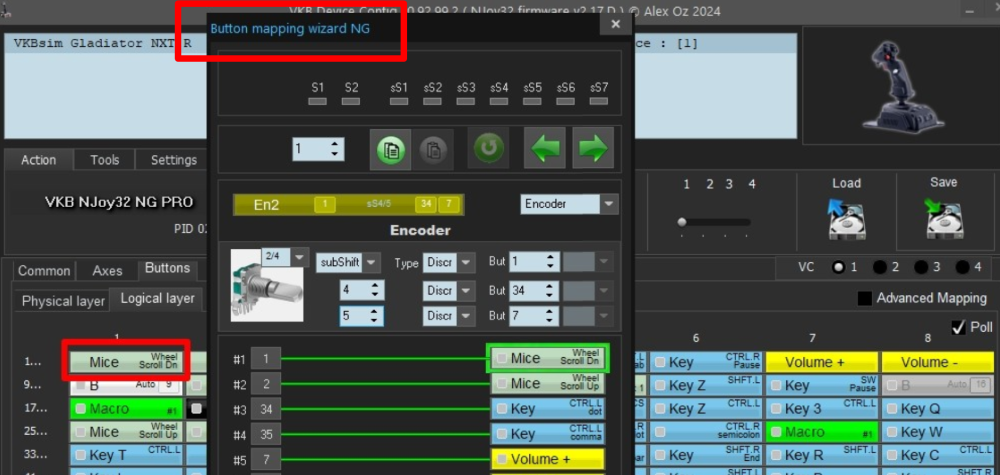Select the wizard Mice Wheel Scroll Up mapping

click(x=547, y=383)
